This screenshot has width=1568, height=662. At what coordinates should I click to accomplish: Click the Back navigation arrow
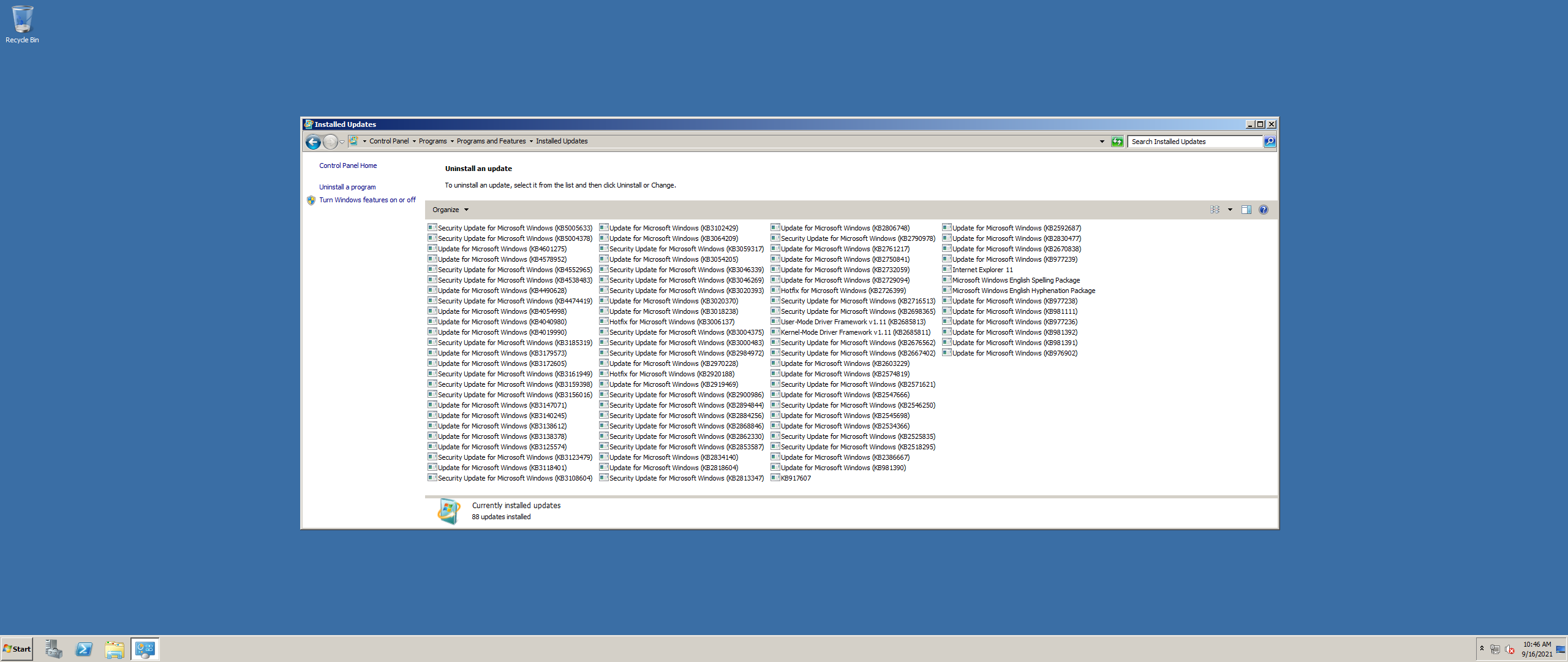pyautogui.click(x=313, y=142)
